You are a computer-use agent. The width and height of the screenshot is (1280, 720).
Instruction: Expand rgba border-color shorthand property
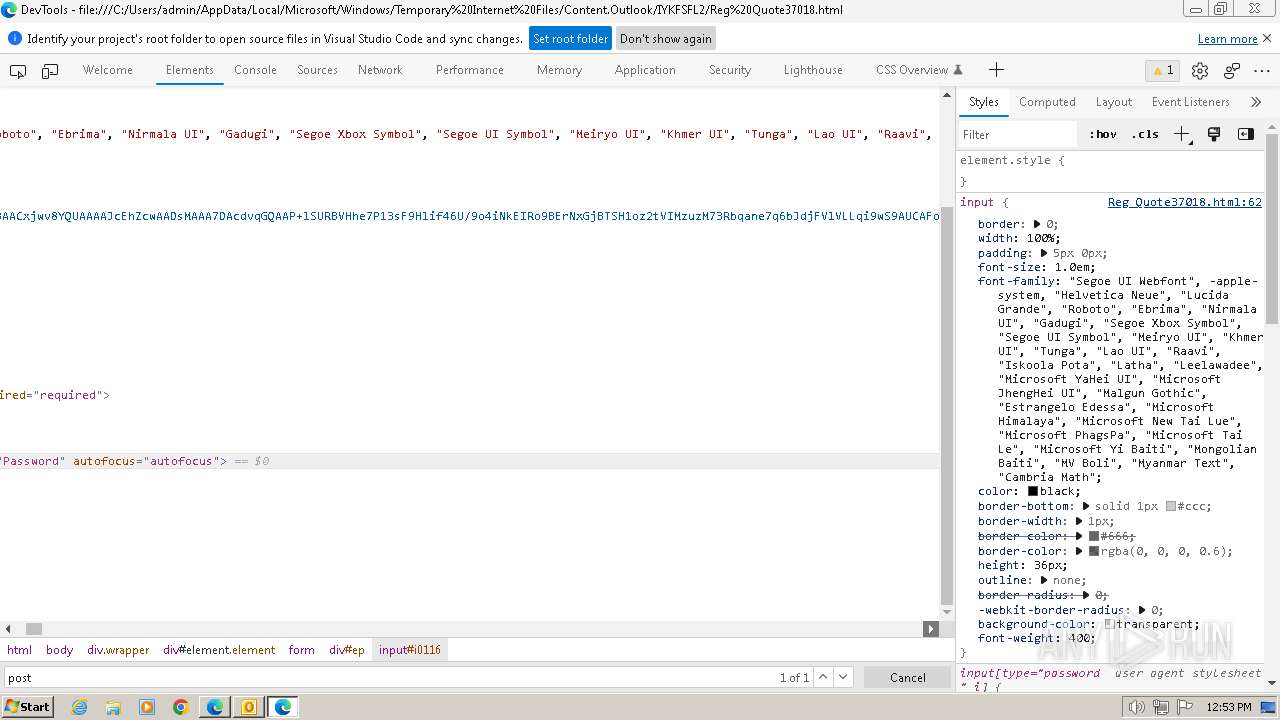[x=1079, y=551]
